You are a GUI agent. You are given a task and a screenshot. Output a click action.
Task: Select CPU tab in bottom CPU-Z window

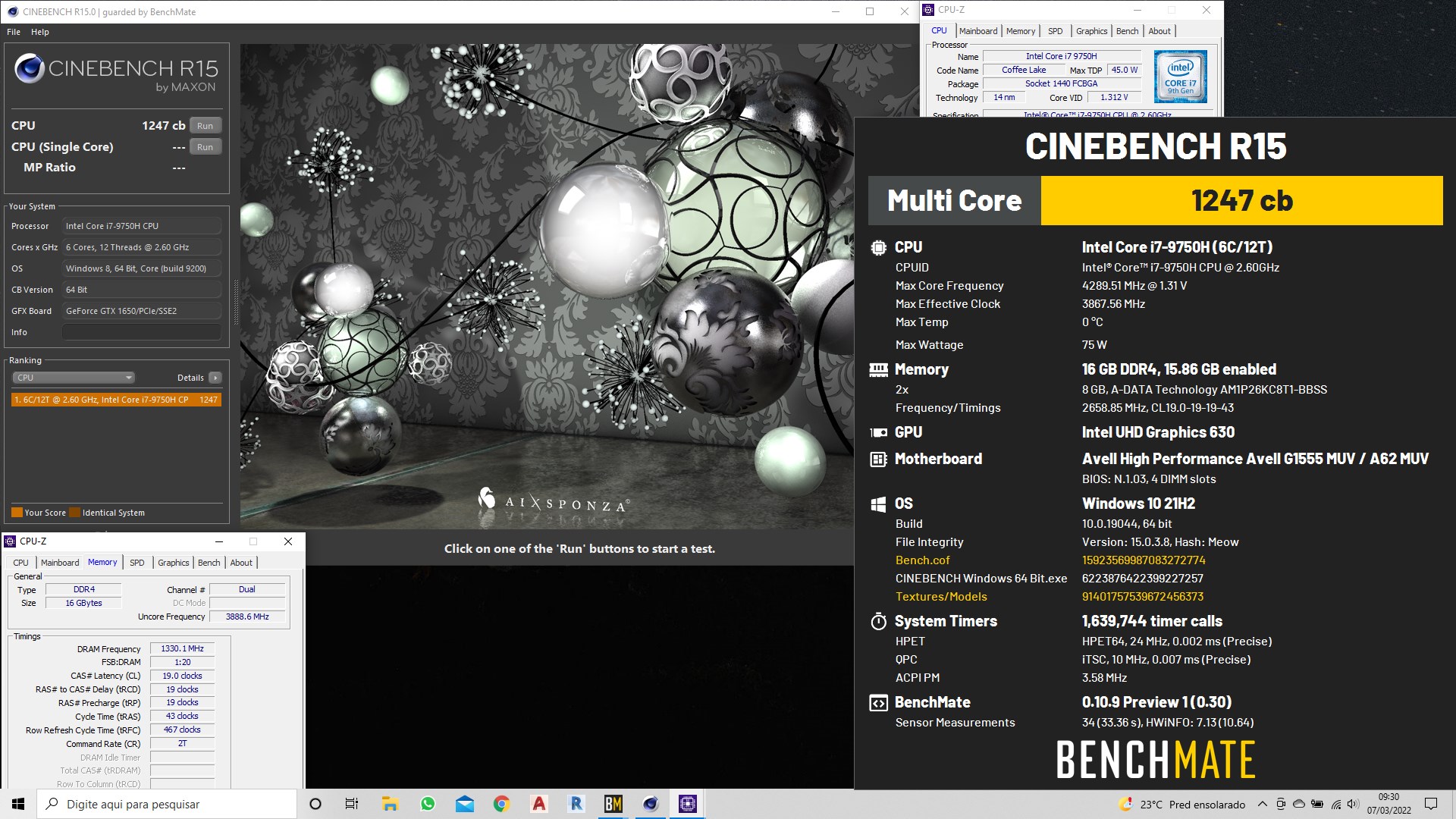point(20,563)
